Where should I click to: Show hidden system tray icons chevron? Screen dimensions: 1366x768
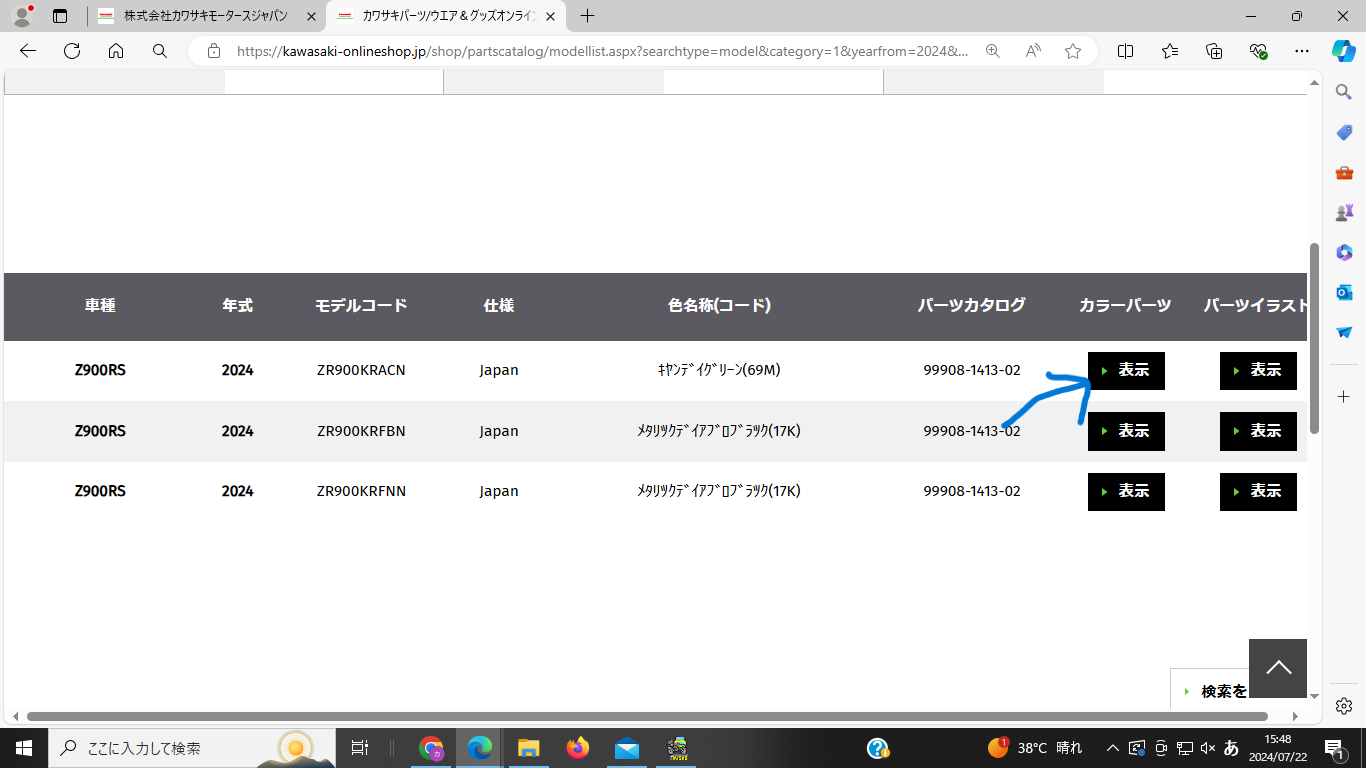pyautogui.click(x=1112, y=747)
